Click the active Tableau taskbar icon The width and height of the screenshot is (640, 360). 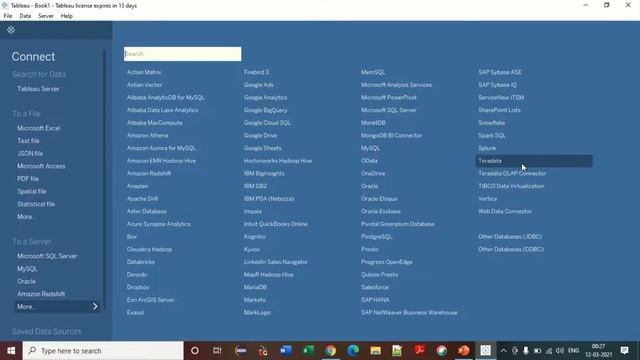coord(485,351)
